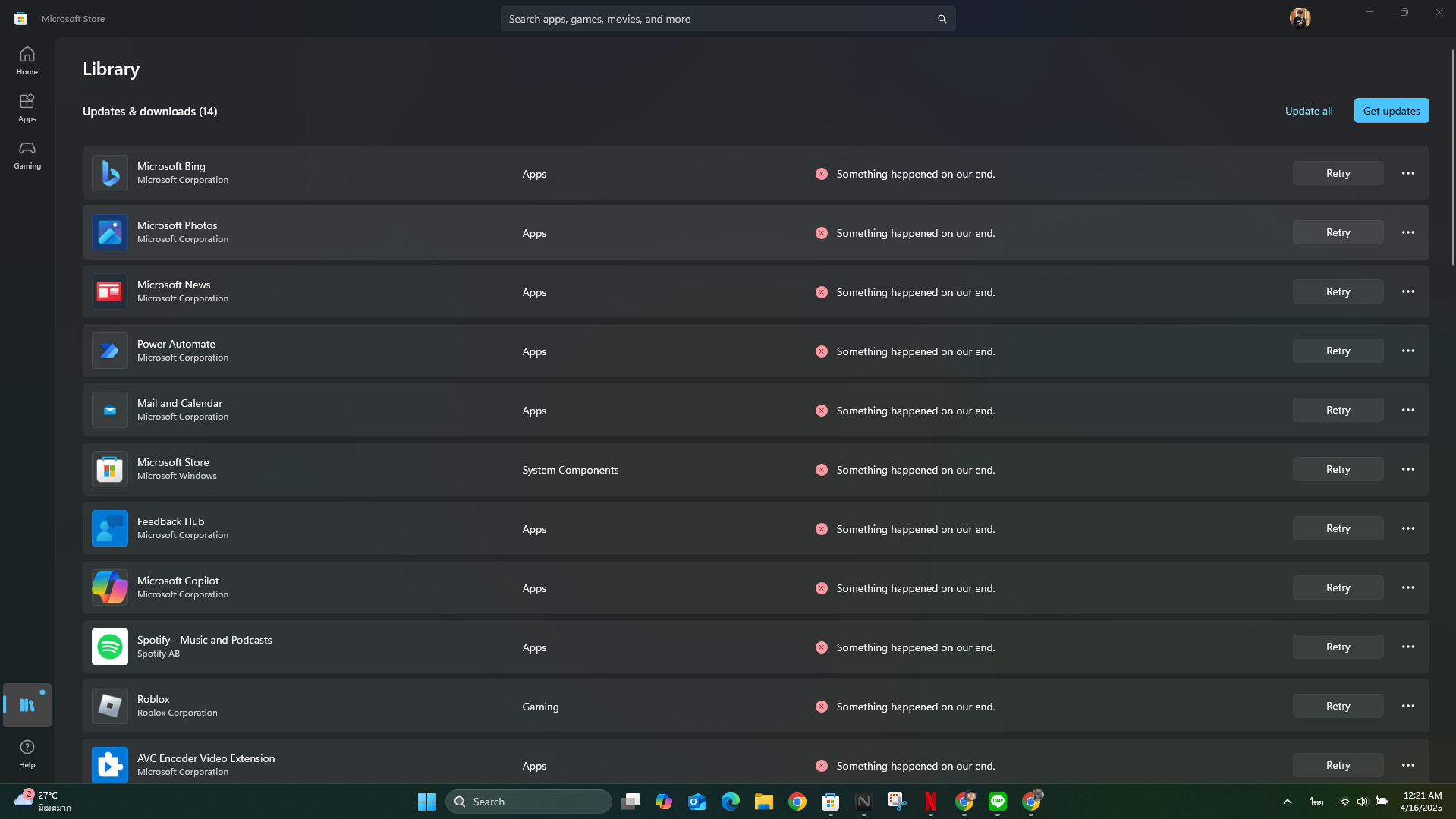The image size is (1456, 819).
Task: Open Outlook from taskbar
Action: pos(697,802)
